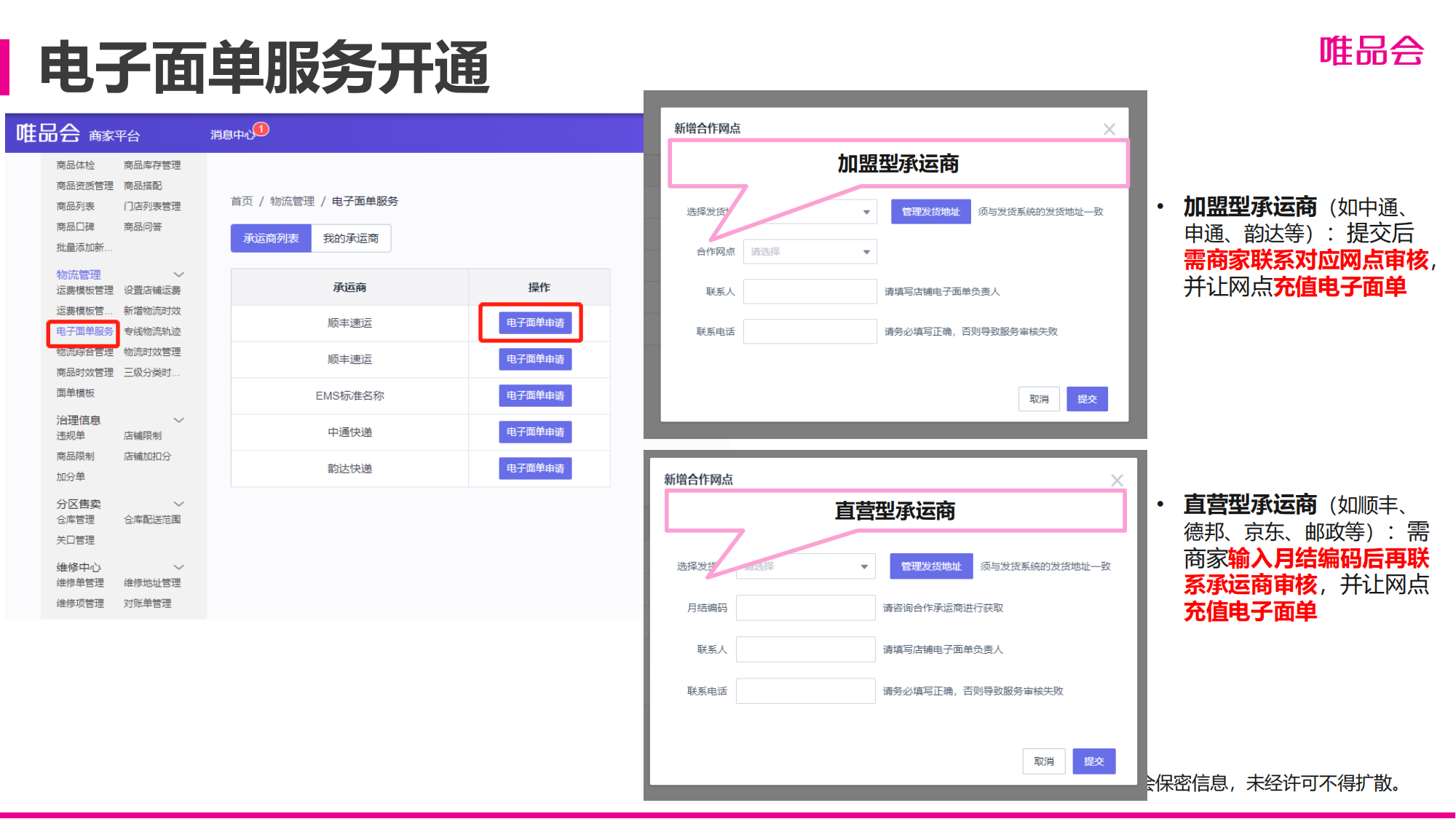Open 电子面单服务 in the sidebar
Viewport: 1456px width, 819px height.
[84, 331]
